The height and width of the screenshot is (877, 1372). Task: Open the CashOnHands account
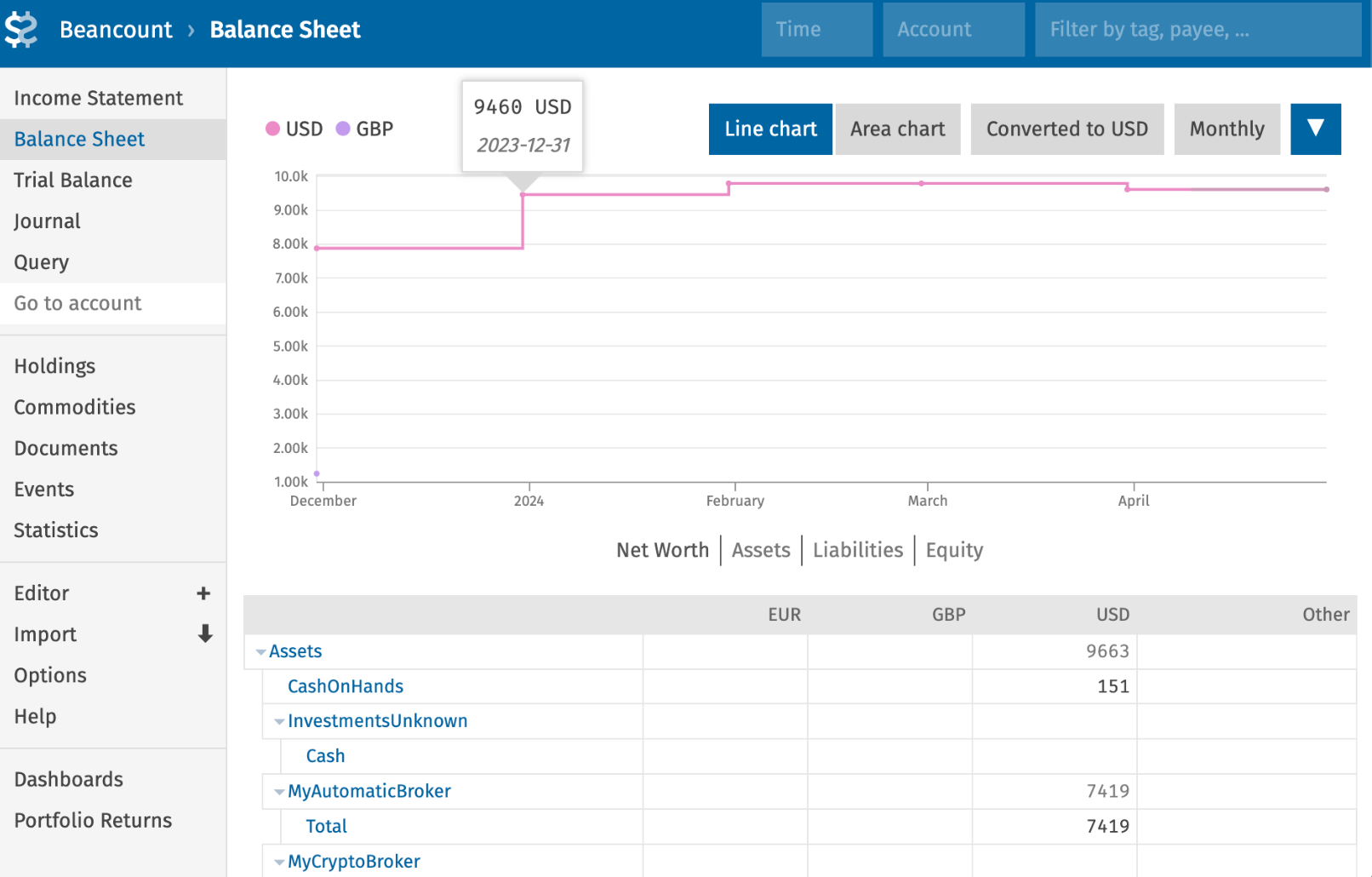coord(346,686)
